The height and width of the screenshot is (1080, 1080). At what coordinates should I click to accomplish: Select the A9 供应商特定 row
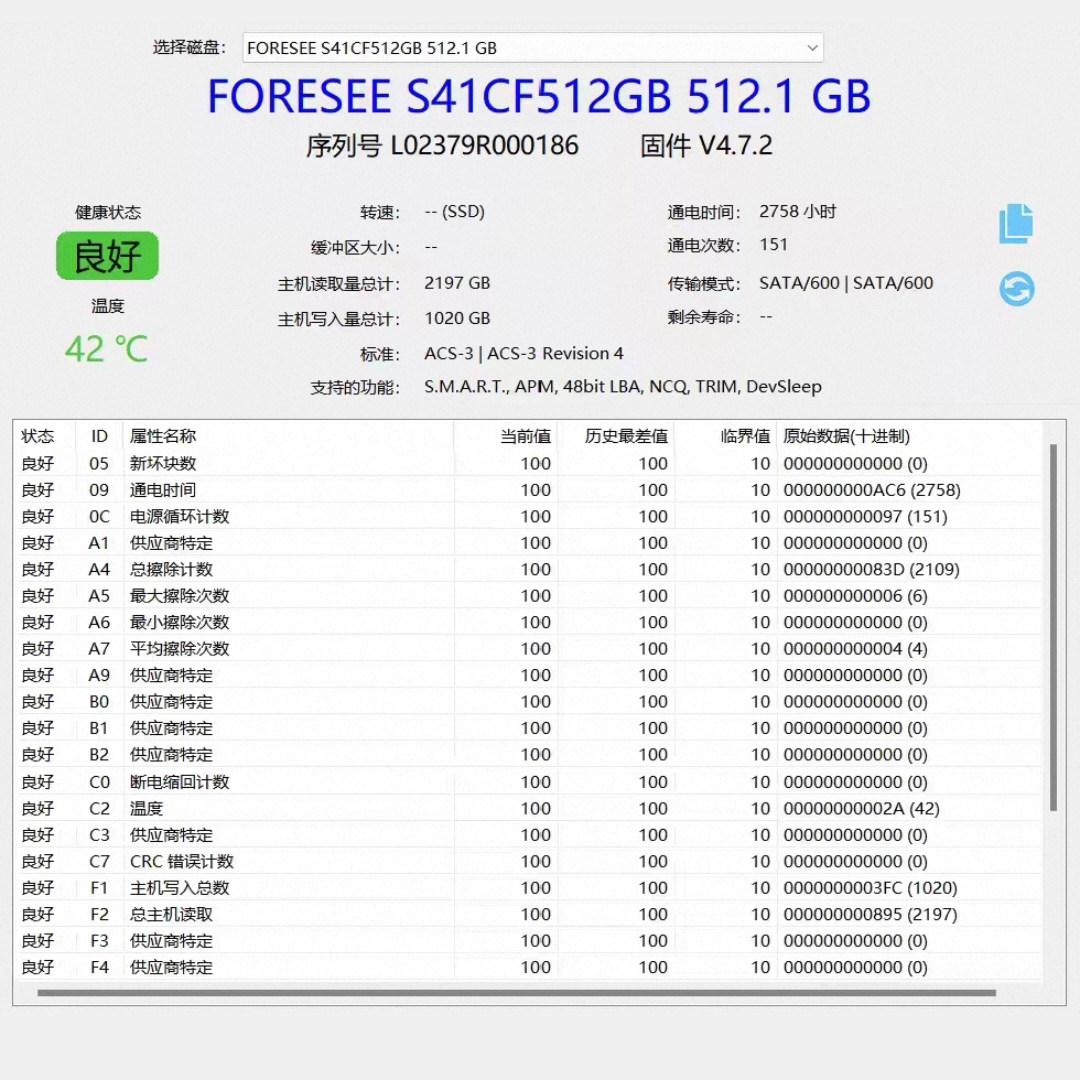pyautogui.click(x=528, y=675)
